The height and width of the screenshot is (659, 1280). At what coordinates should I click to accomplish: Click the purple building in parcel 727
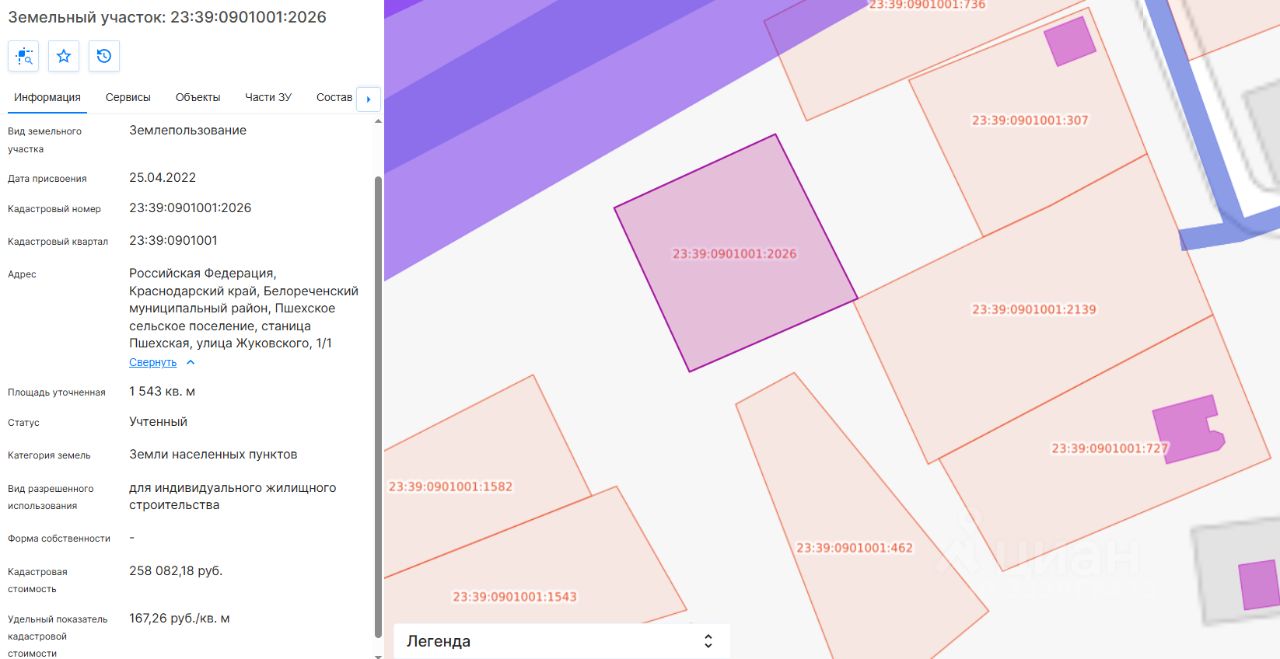coord(1188,430)
